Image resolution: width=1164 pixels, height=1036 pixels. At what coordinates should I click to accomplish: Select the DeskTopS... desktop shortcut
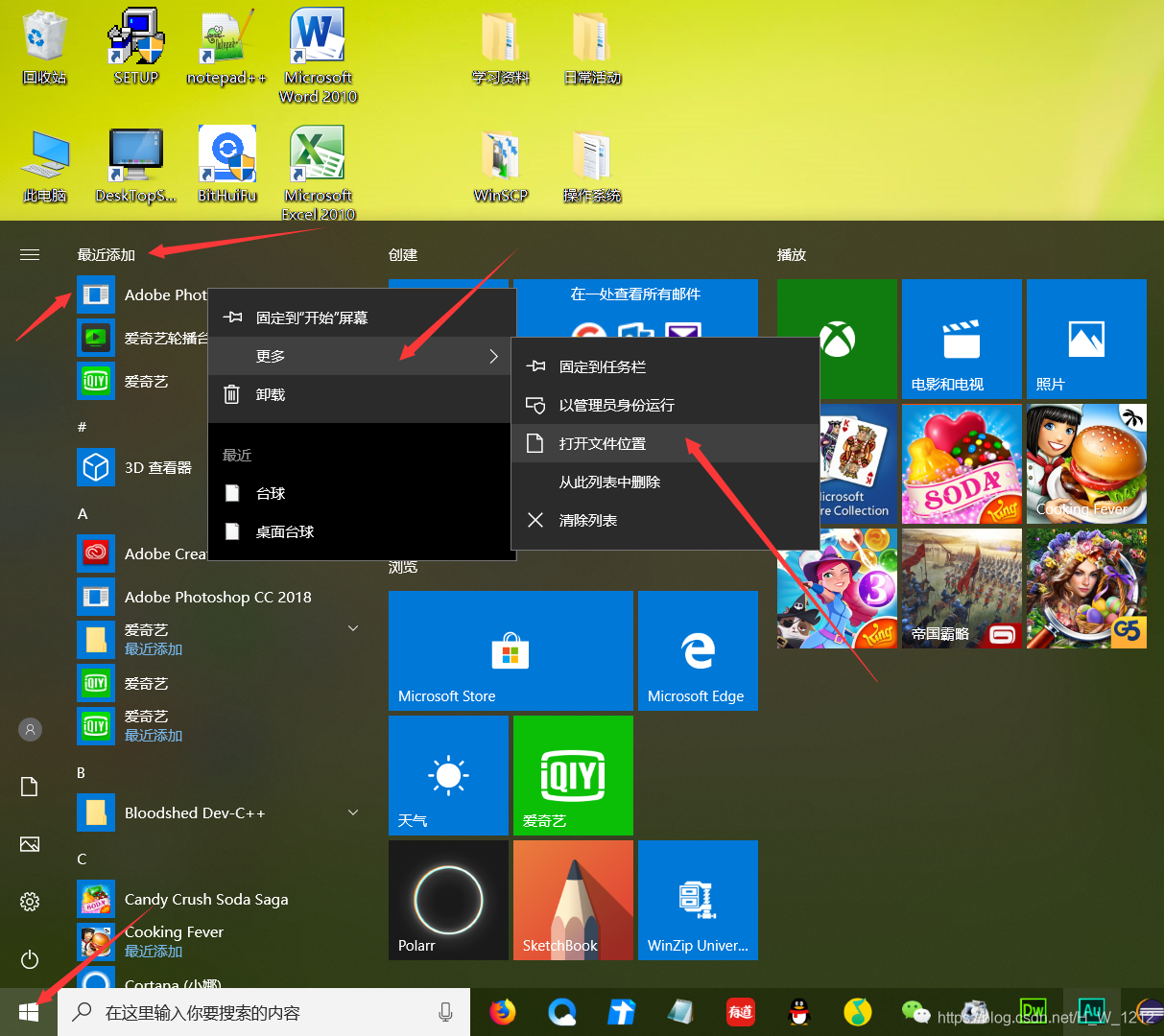(135, 165)
